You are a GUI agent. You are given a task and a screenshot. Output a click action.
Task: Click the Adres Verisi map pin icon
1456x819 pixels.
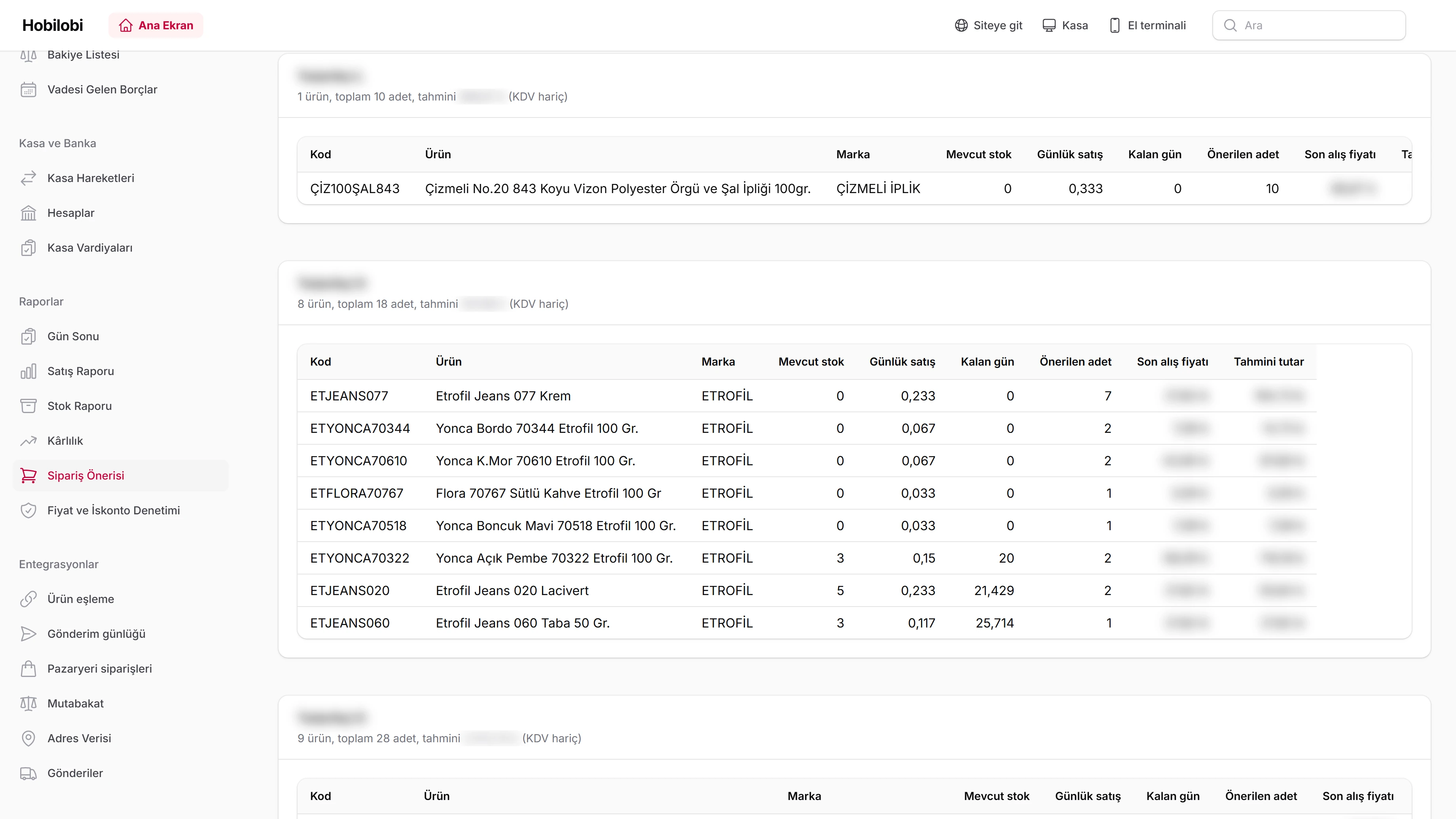28,739
